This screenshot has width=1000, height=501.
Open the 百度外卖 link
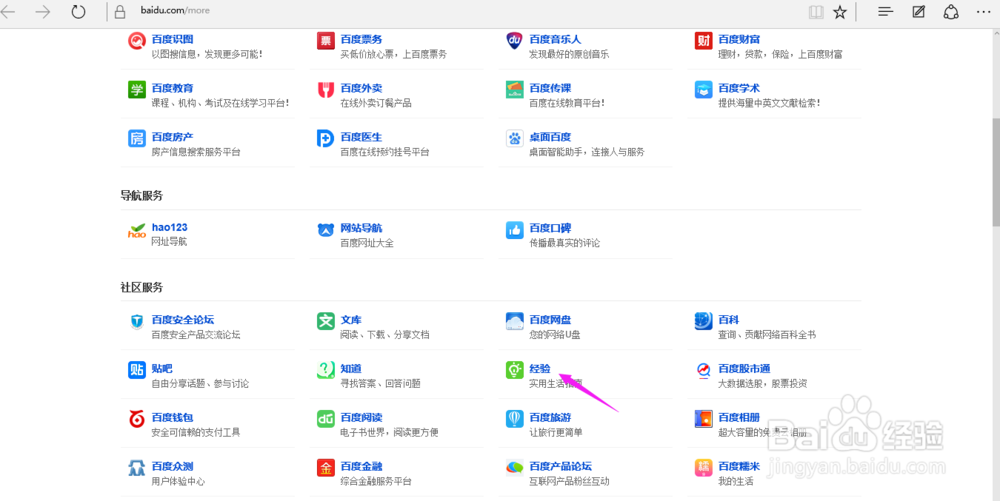[x=361, y=88]
